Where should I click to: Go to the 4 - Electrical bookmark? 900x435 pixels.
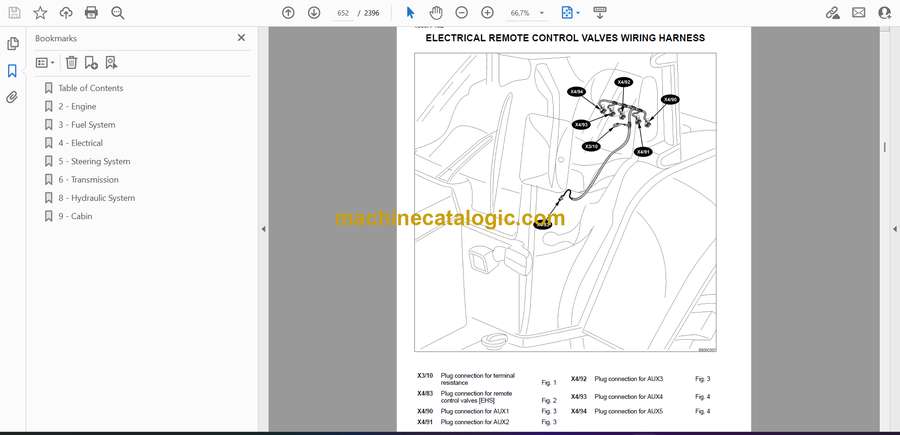click(x=80, y=143)
